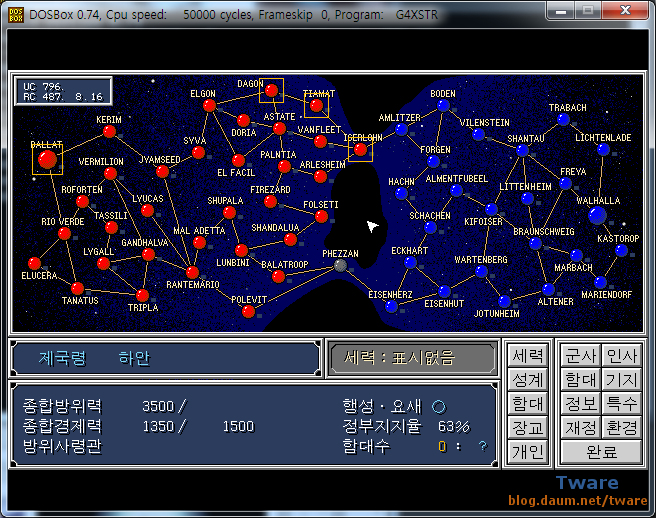Viewport: 656px width, 518px height.
Task: Select the POLEVIT red planet
Action: pos(248,311)
